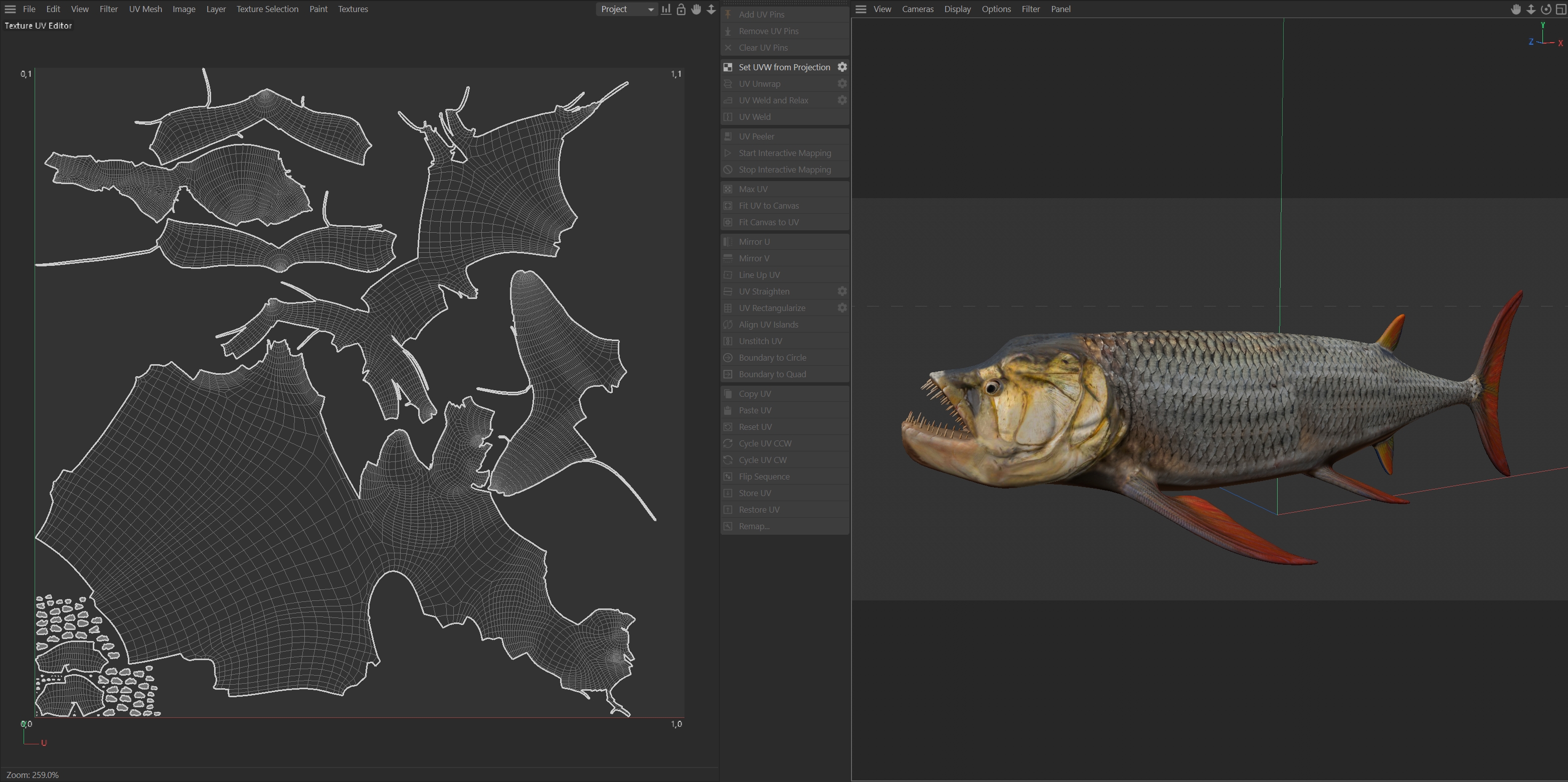Open UV Straighten settings gear
1568x782 pixels.
pyautogui.click(x=842, y=291)
